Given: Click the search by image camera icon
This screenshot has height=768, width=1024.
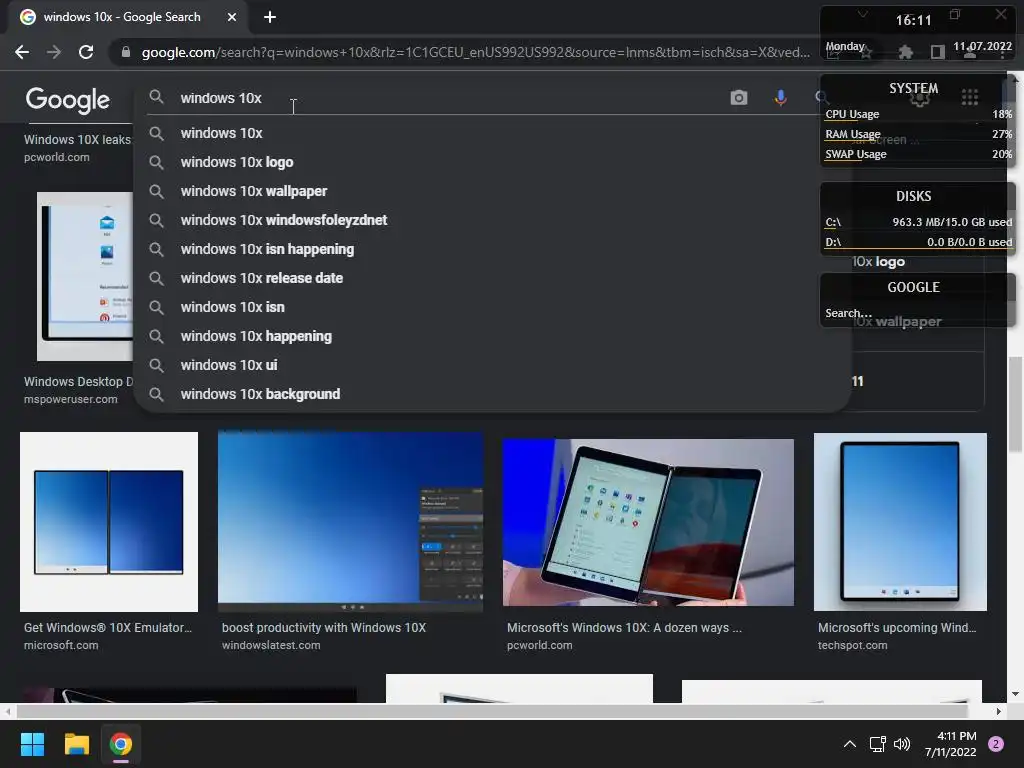Looking at the screenshot, I should point(739,98).
